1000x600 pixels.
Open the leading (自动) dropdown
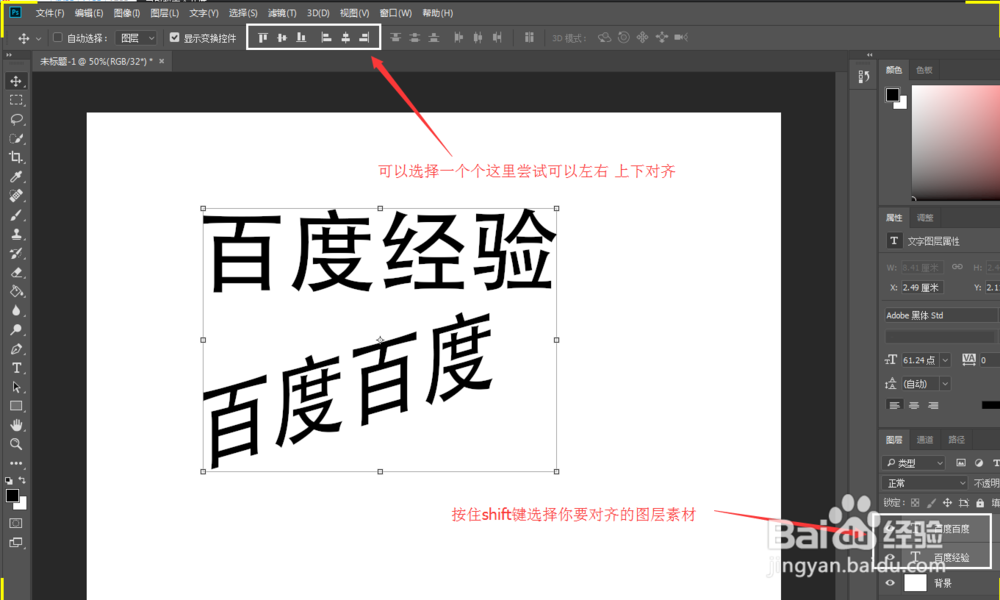[945, 384]
